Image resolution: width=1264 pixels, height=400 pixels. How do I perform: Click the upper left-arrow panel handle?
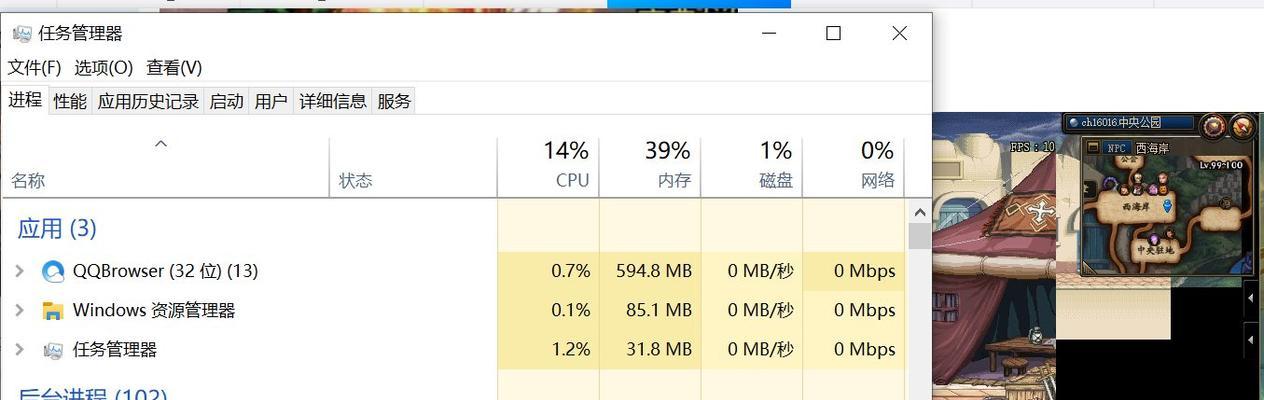tap(1250, 297)
